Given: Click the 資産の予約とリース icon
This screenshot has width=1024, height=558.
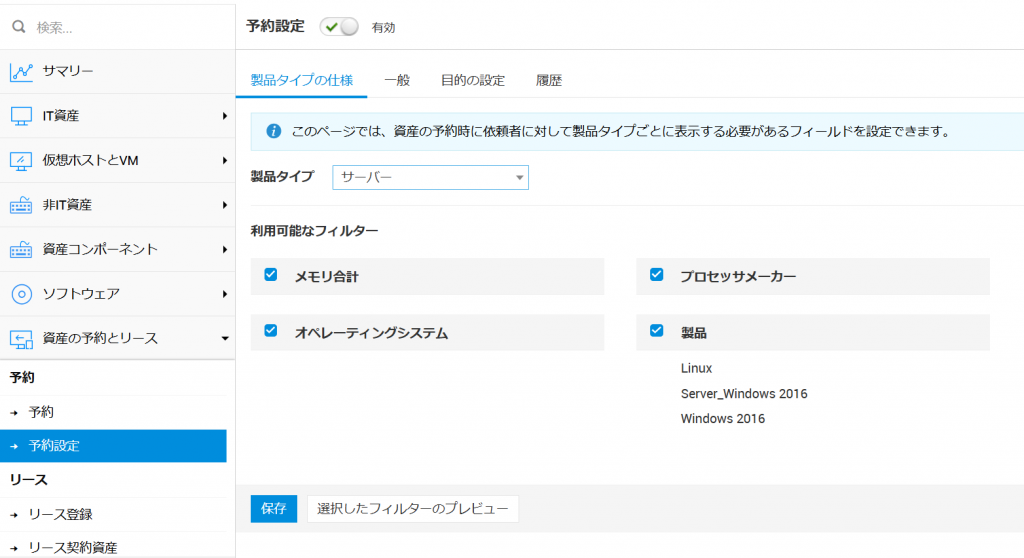Looking at the screenshot, I should click(x=22, y=338).
